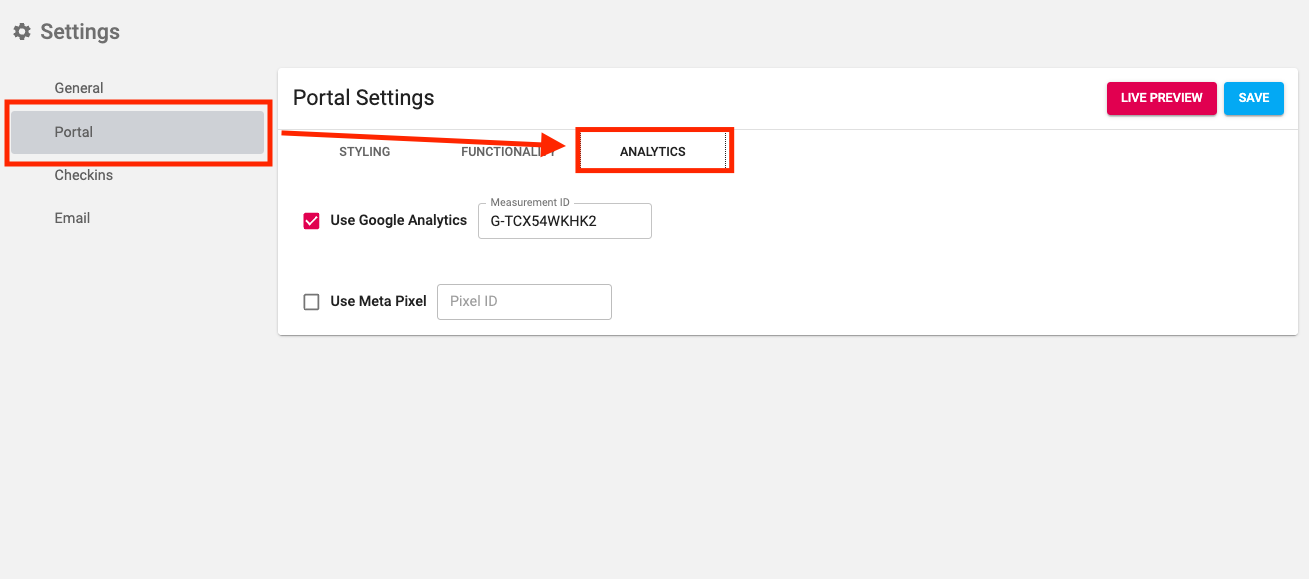Image resolution: width=1309 pixels, height=579 pixels.
Task: Open the General settings section
Action: 79,88
